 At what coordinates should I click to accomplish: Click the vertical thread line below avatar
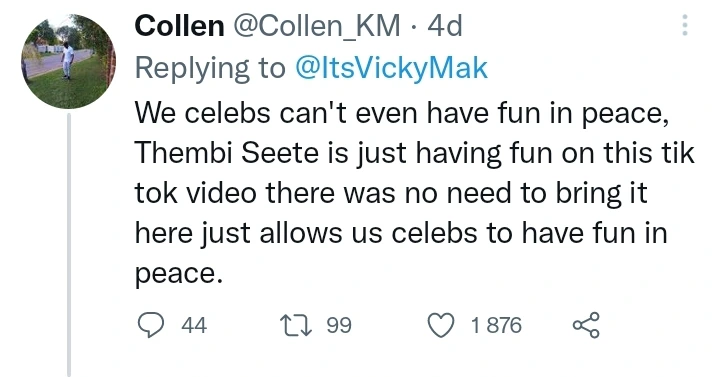click(x=69, y=245)
